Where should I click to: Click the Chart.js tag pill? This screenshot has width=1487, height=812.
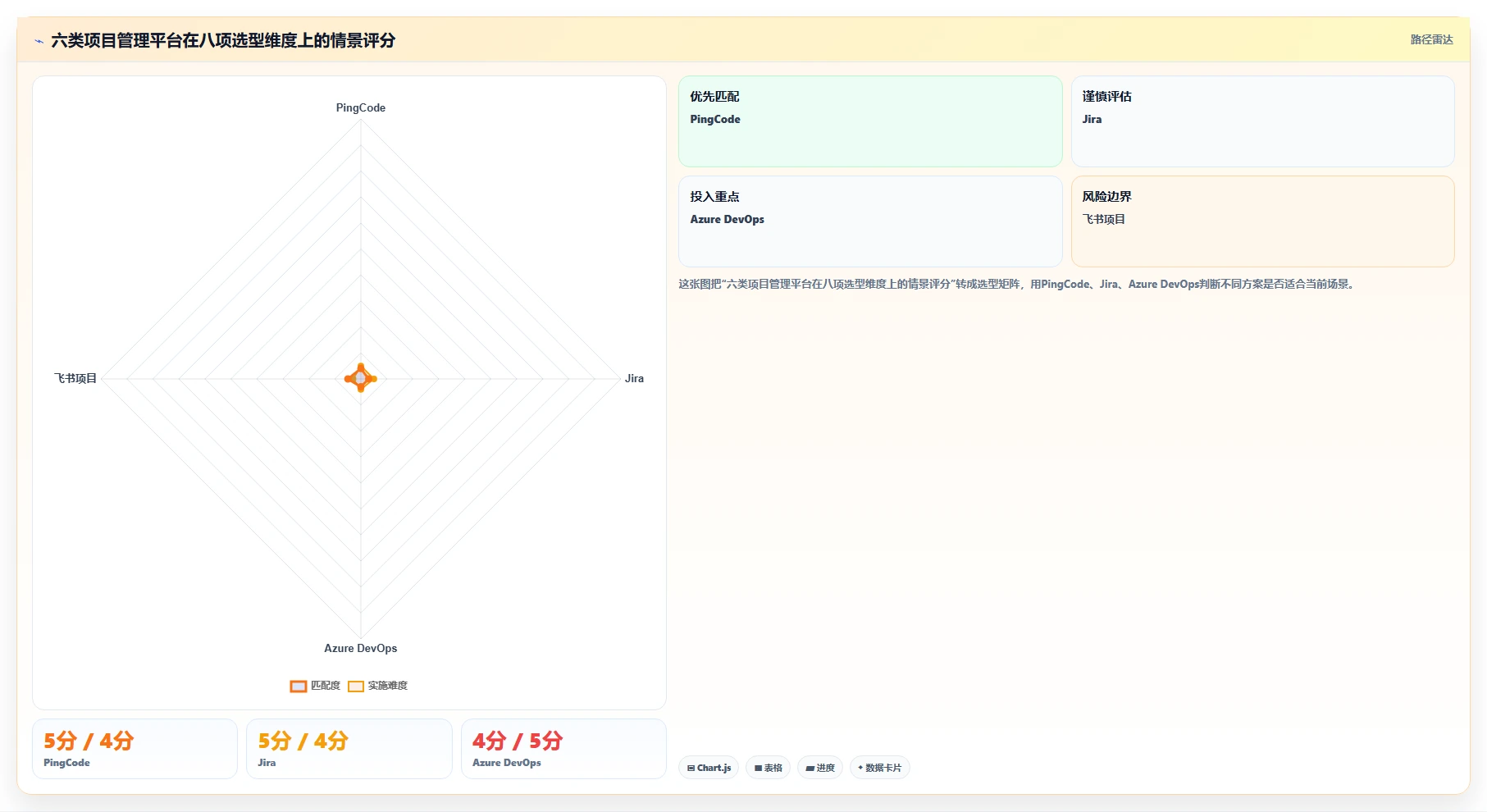tap(709, 768)
